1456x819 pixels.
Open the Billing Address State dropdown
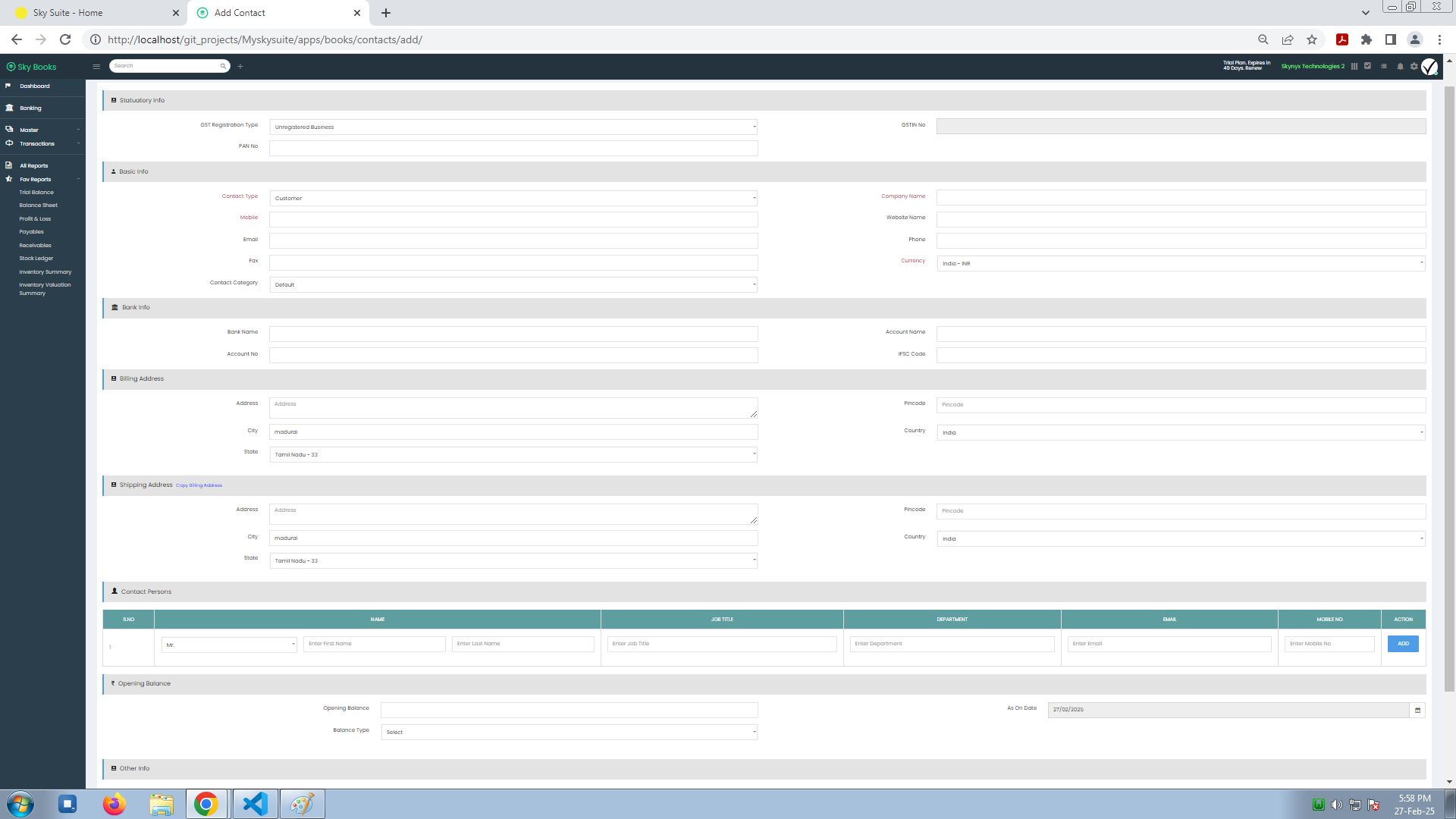(x=513, y=454)
